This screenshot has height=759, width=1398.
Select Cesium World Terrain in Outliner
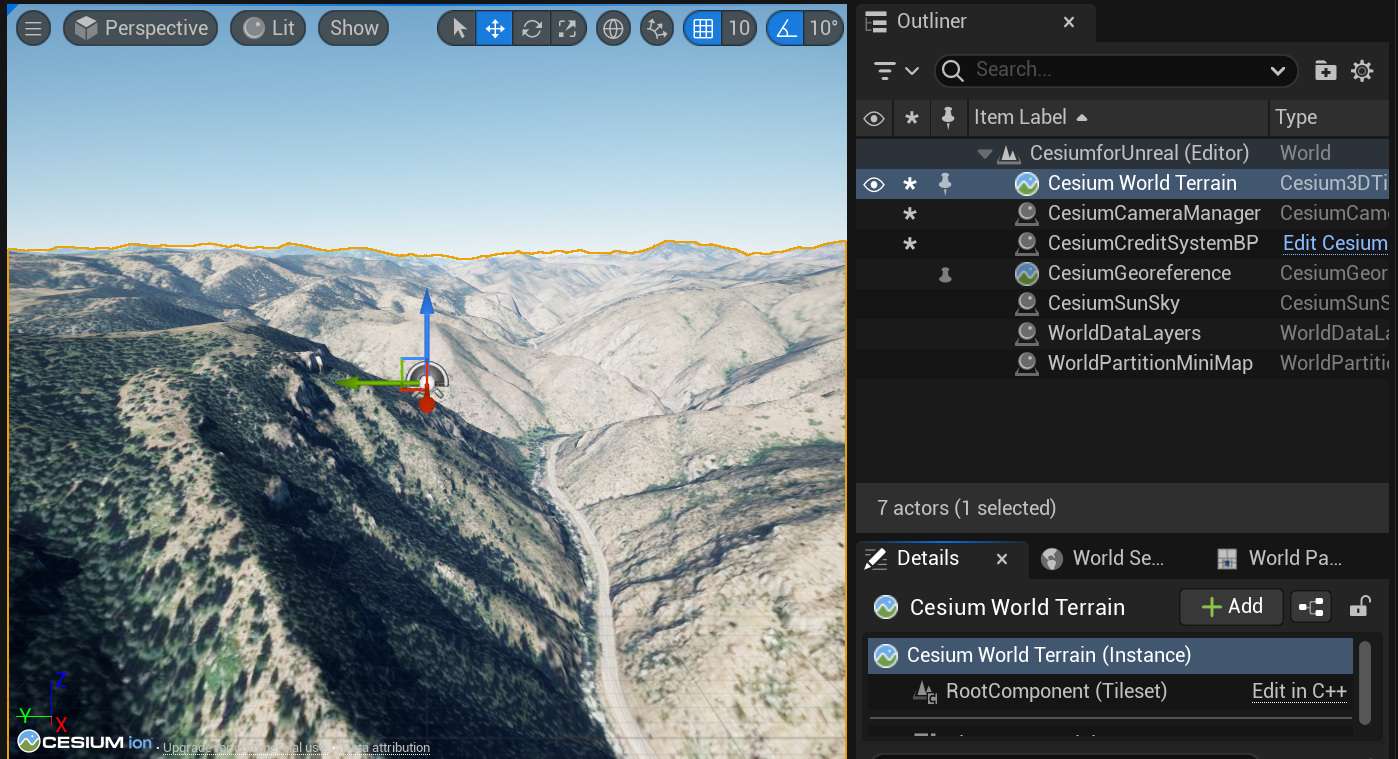point(1142,183)
